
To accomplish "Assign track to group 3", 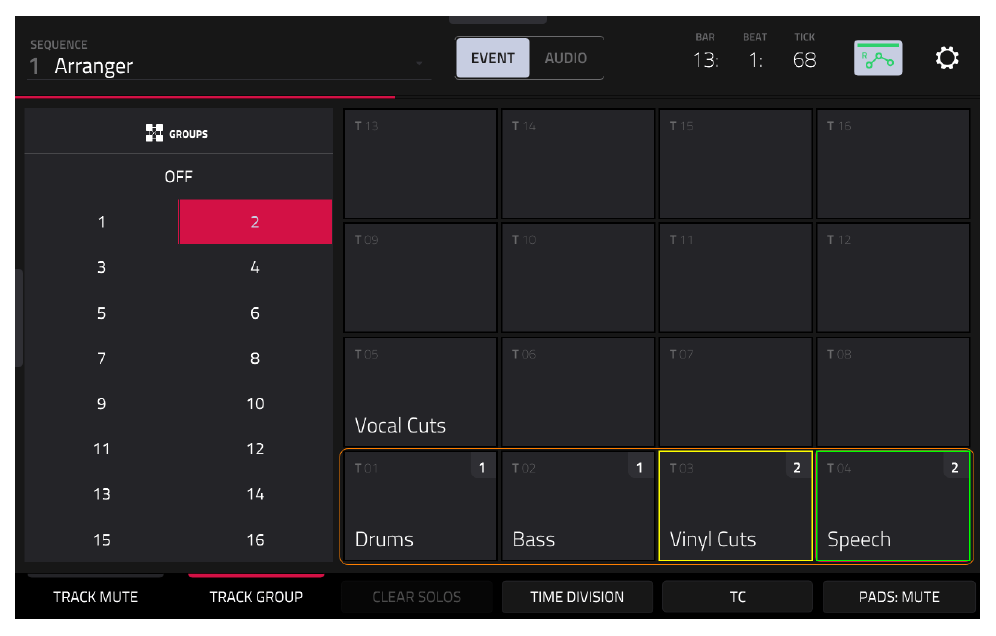I will pyautogui.click(x=102, y=267).
